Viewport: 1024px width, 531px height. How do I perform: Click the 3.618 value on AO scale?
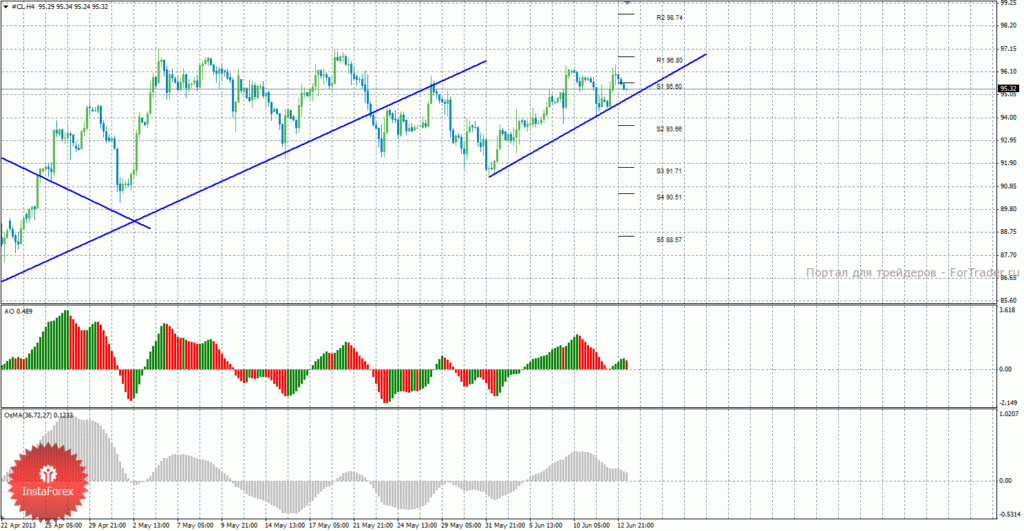pos(1007,310)
